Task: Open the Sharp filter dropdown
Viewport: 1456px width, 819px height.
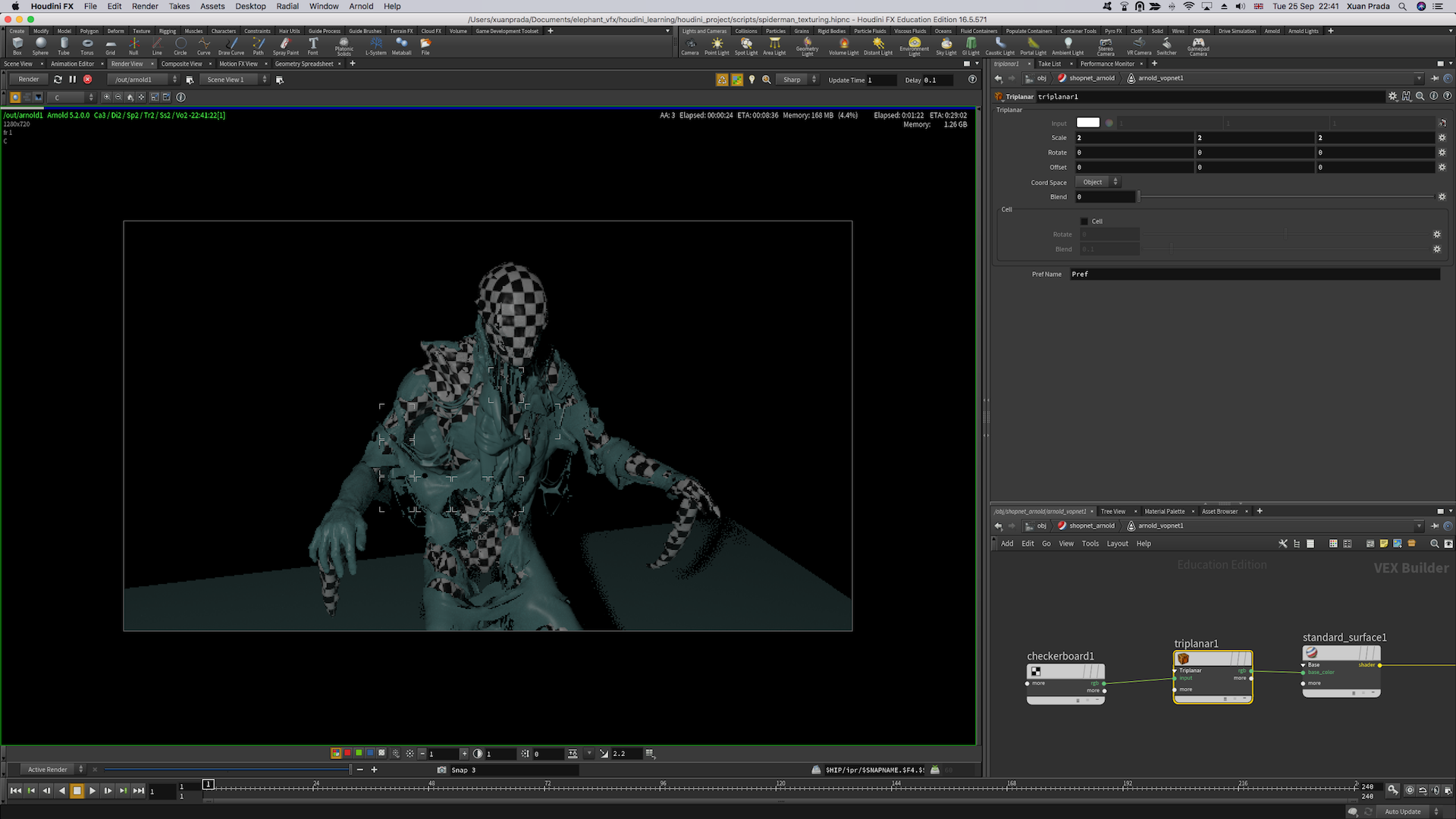Action: pyautogui.click(x=799, y=80)
